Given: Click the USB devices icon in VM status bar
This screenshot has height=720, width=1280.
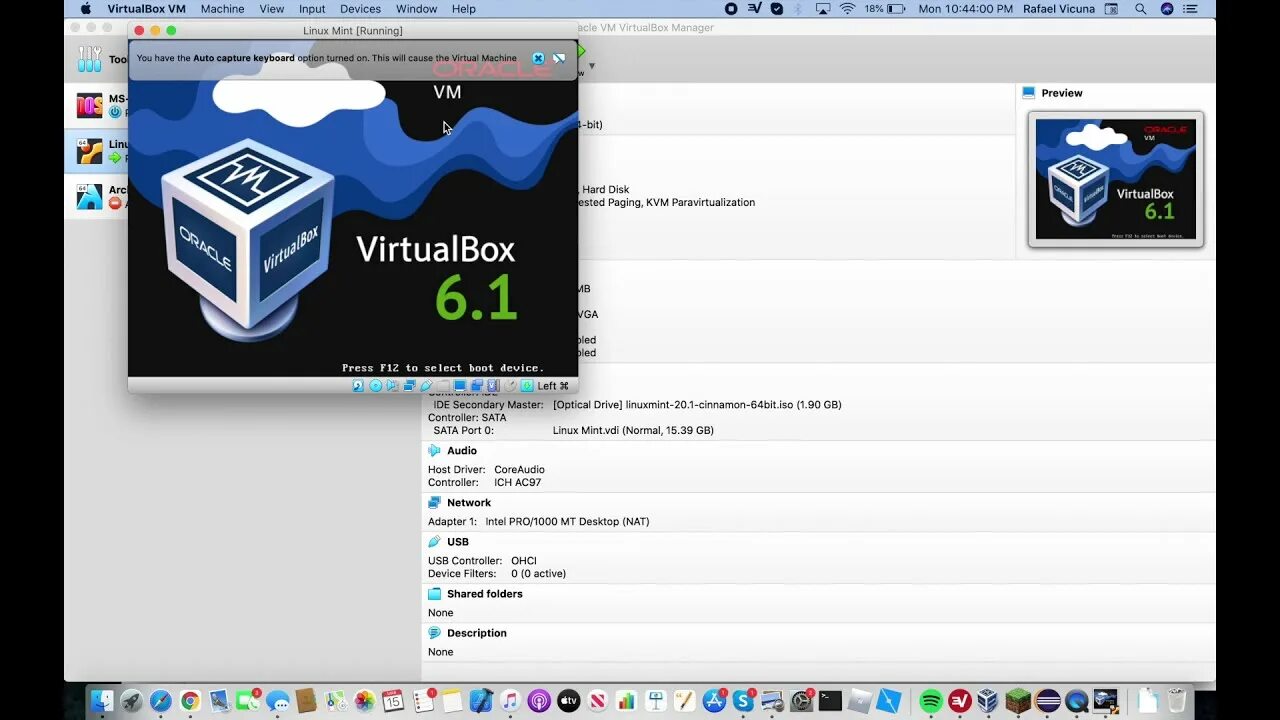Looking at the screenshot, I should coord(426,385).
